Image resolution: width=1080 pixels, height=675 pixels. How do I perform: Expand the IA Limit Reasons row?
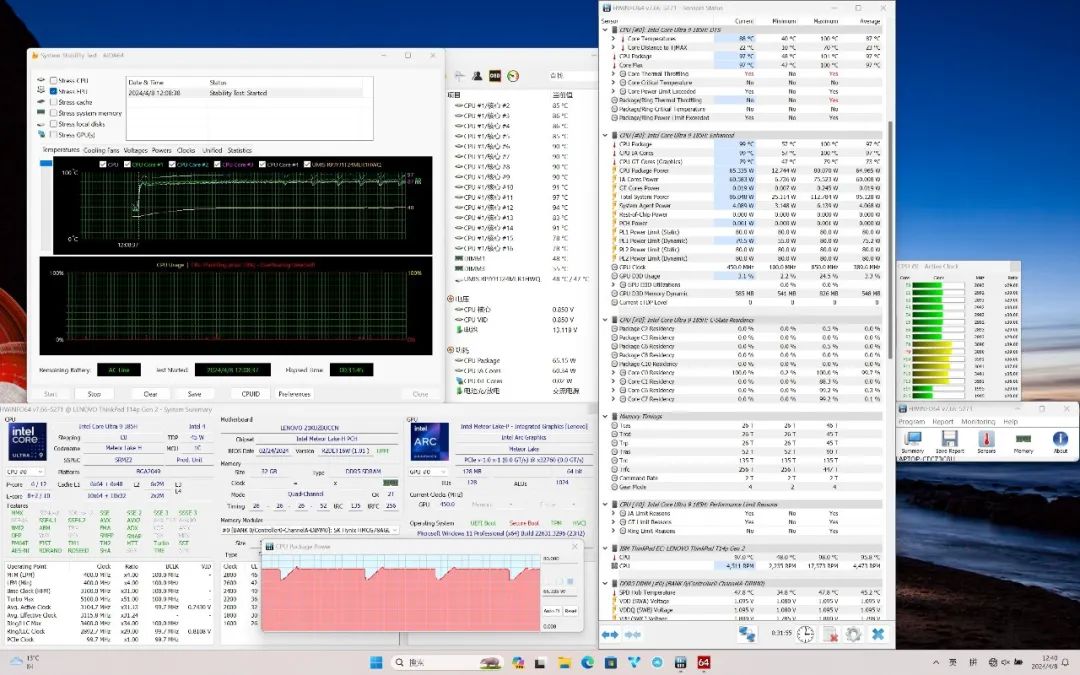pyautogui.click(x=614, y=512)
